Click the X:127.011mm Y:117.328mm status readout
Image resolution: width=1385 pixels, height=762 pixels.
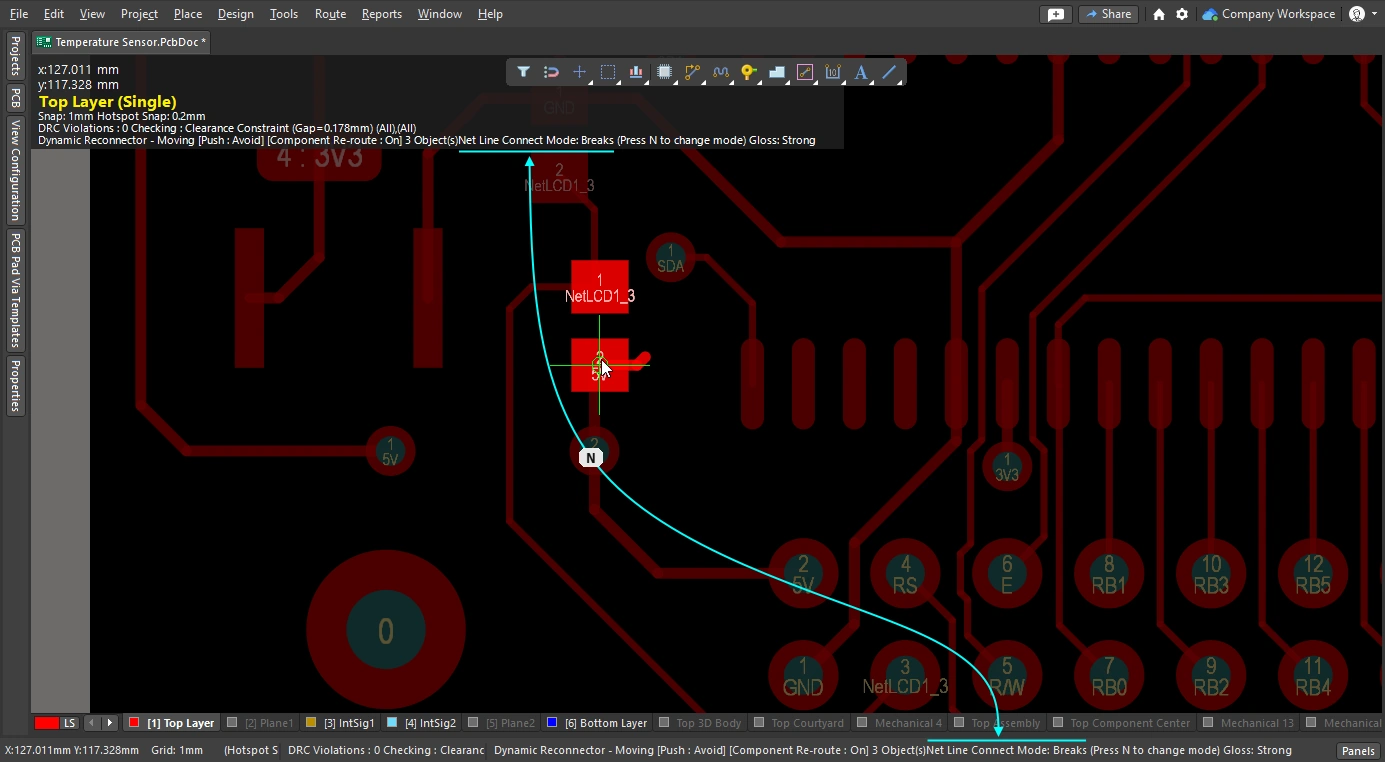coord(72,750)
